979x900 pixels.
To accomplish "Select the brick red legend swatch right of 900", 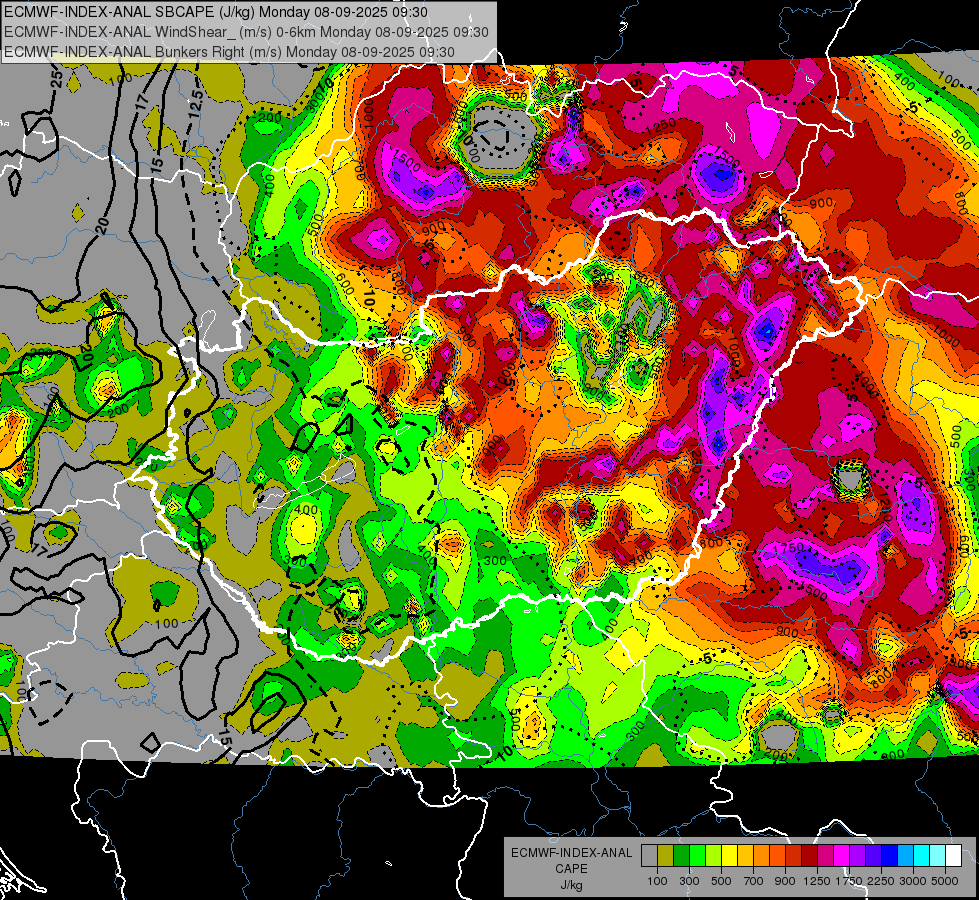I will [x=794, y=856].
